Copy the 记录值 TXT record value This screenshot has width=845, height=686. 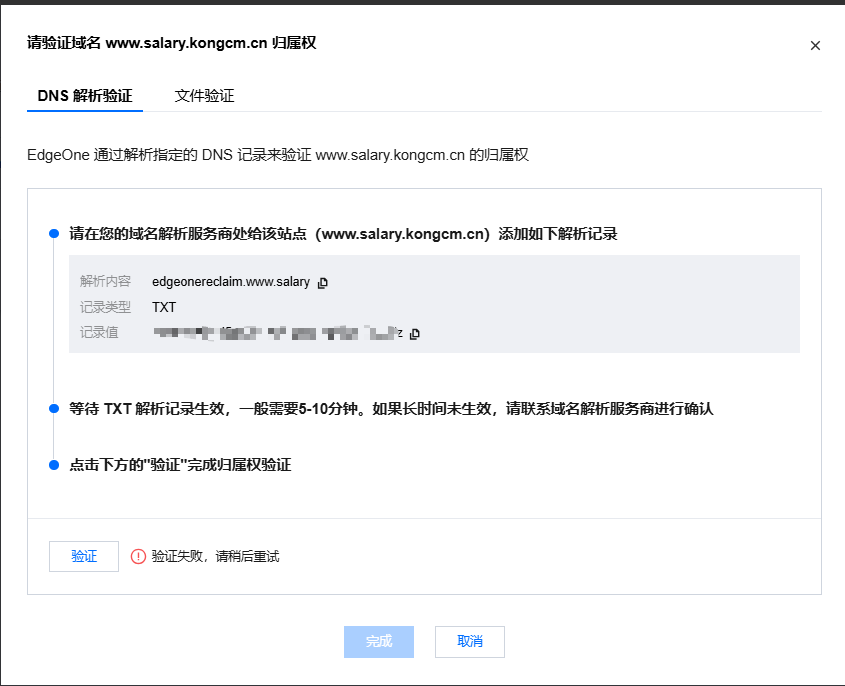click(415, 333)
